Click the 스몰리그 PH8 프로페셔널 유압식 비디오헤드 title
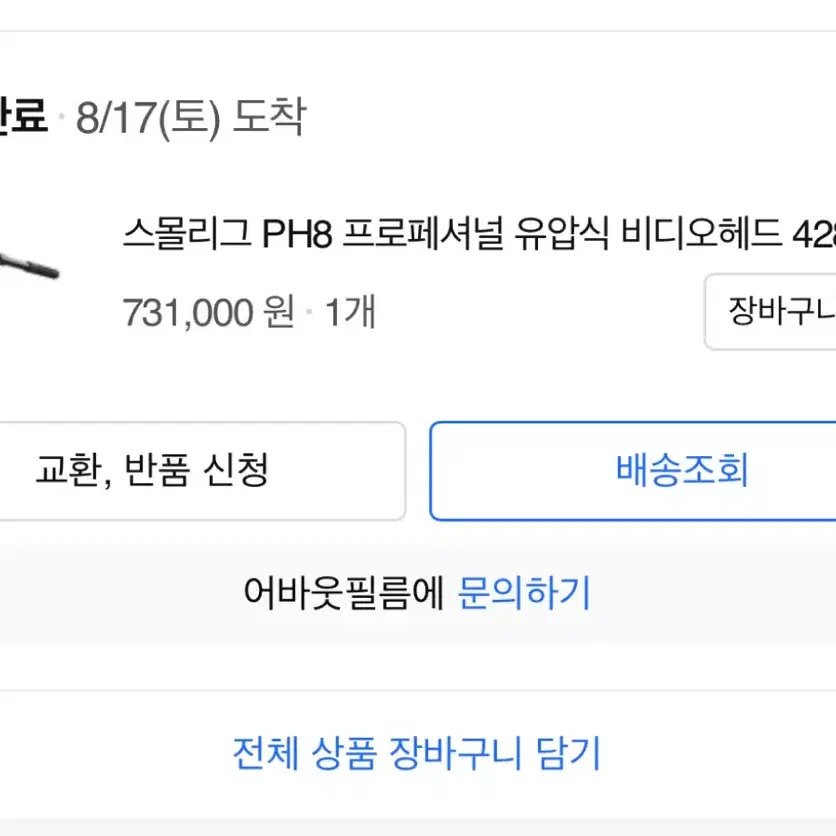The width and height of the screenshot is (836, 836). pyautogui.click(x=479, y=234)
